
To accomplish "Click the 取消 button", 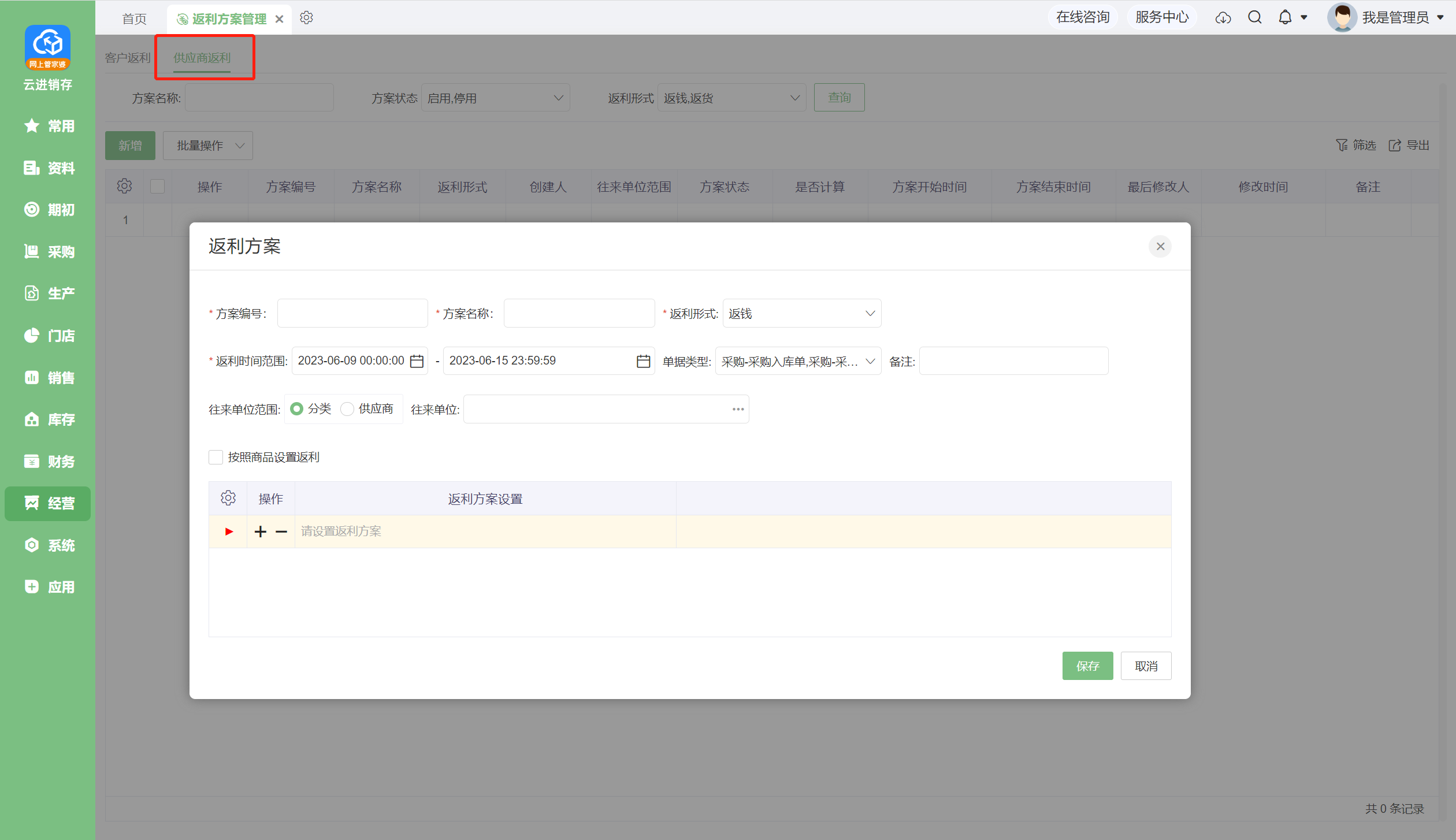I will click(1146, 666).
